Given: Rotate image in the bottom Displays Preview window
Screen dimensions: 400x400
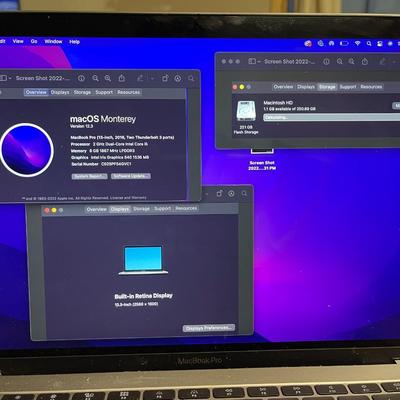Looking at the screenshot, I should pos(219,194).
